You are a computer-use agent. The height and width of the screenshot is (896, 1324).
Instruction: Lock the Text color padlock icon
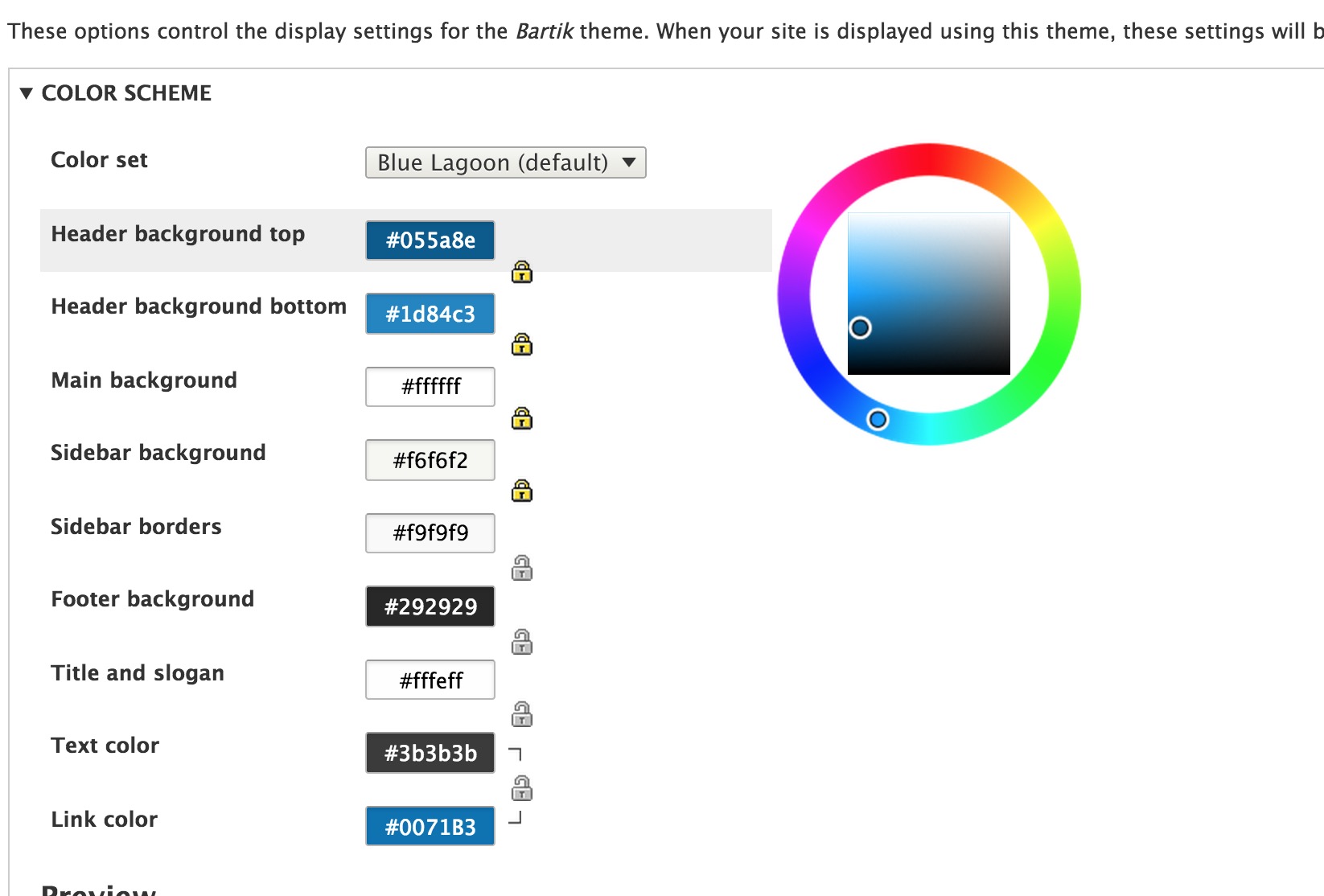click(521, 788)
